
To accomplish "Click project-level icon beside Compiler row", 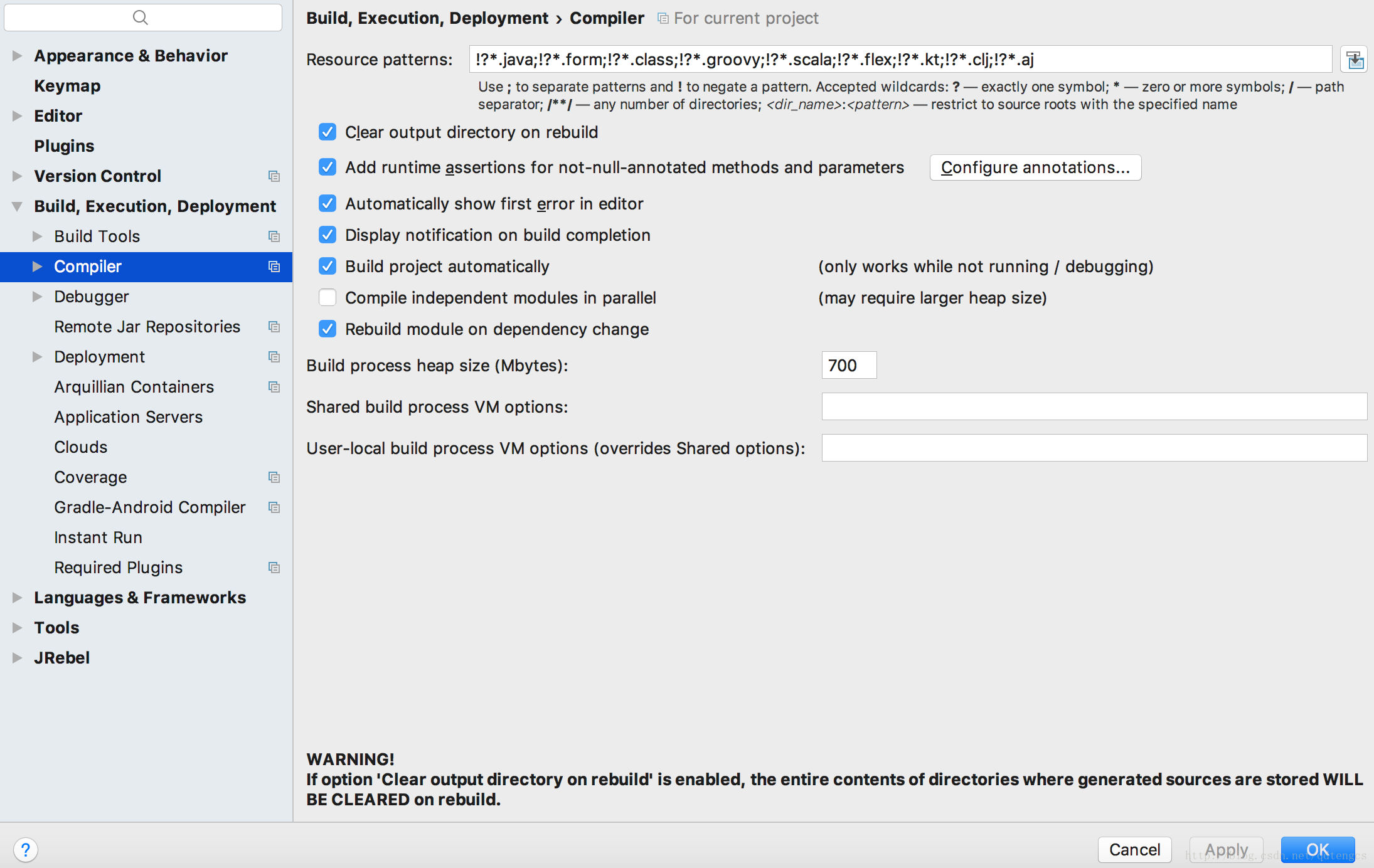I will coord(274,267).
